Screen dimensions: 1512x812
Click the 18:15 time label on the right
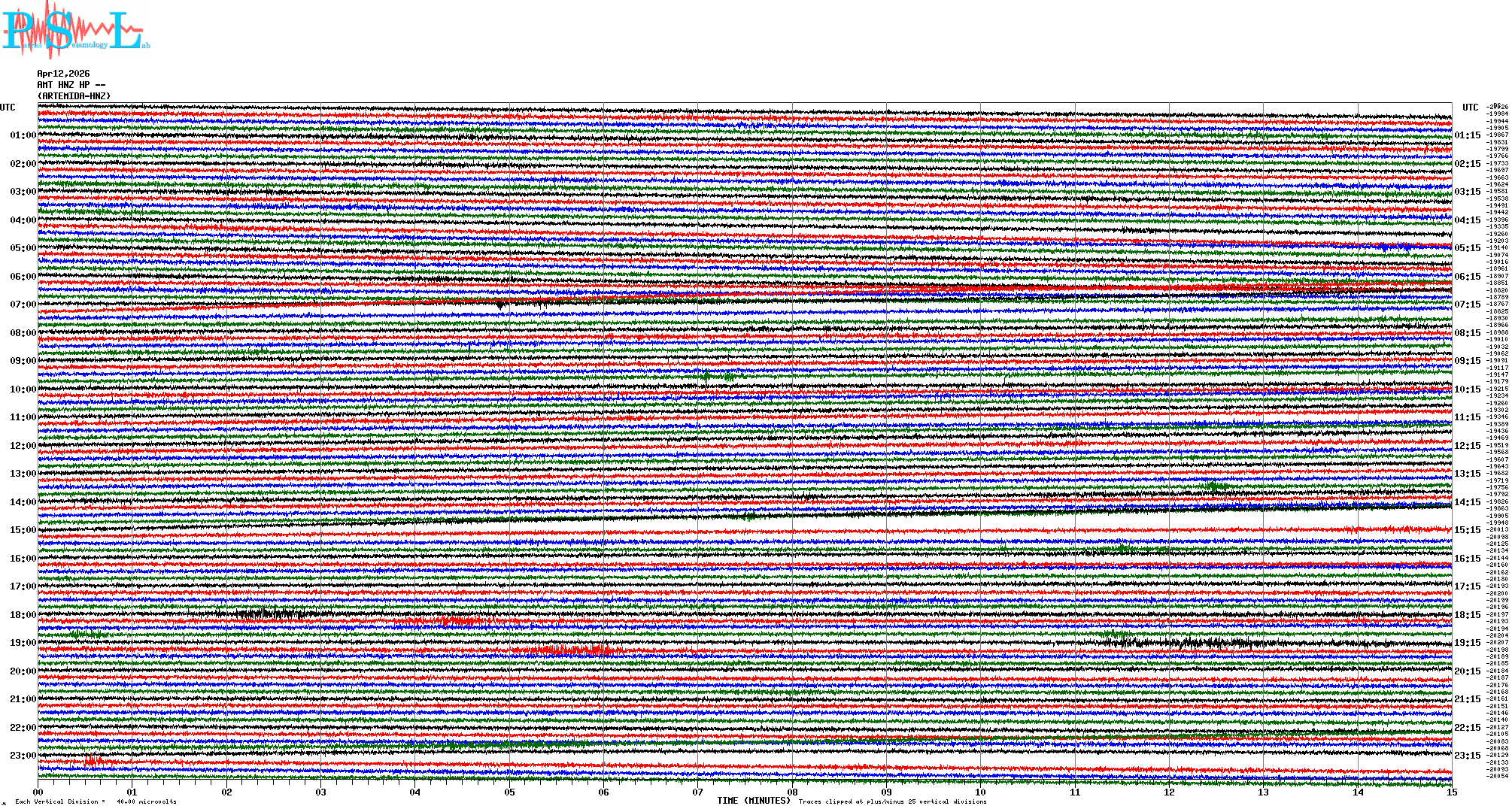[x=1467, y=615]
